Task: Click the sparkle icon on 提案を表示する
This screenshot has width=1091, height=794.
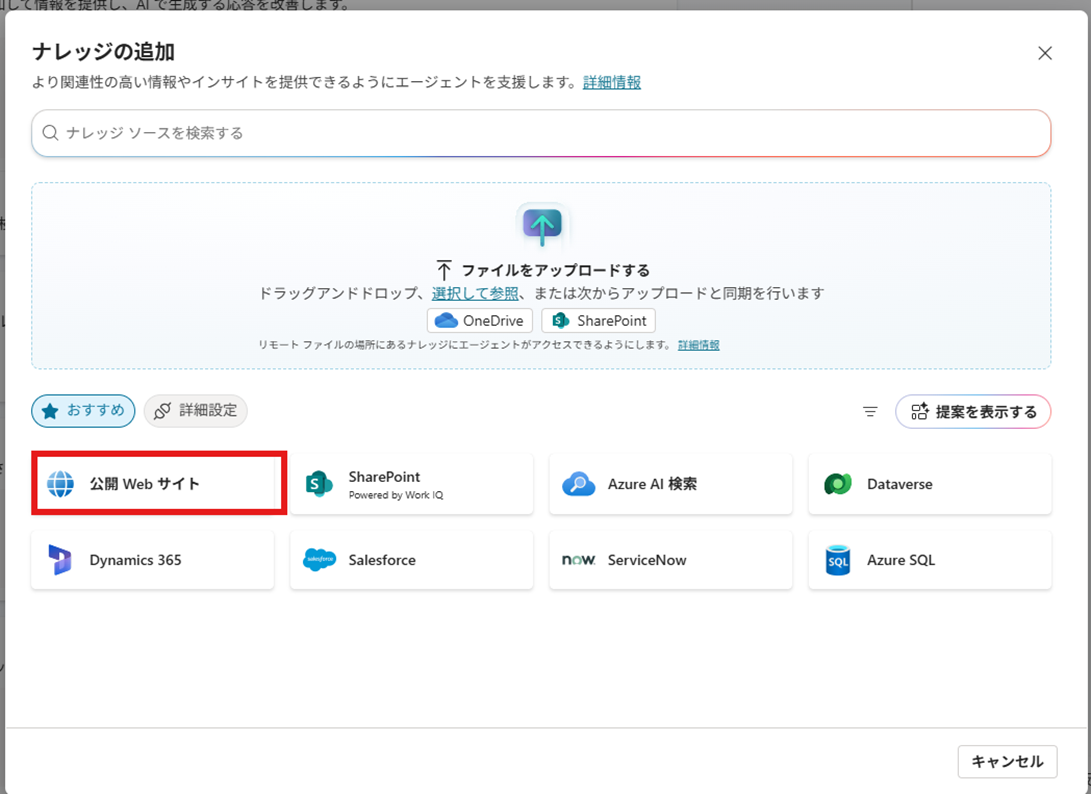Action: pyautogui.click(x=920, y=412)
